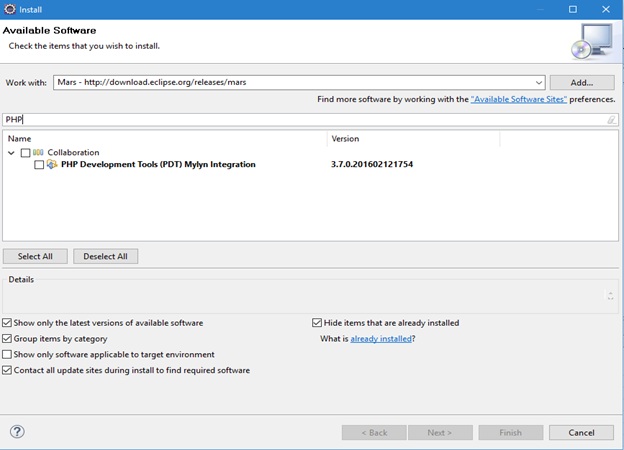Viewport: 624px width, 450px height.
Task: Click the Version column header
Action: (x=413, y=138)
